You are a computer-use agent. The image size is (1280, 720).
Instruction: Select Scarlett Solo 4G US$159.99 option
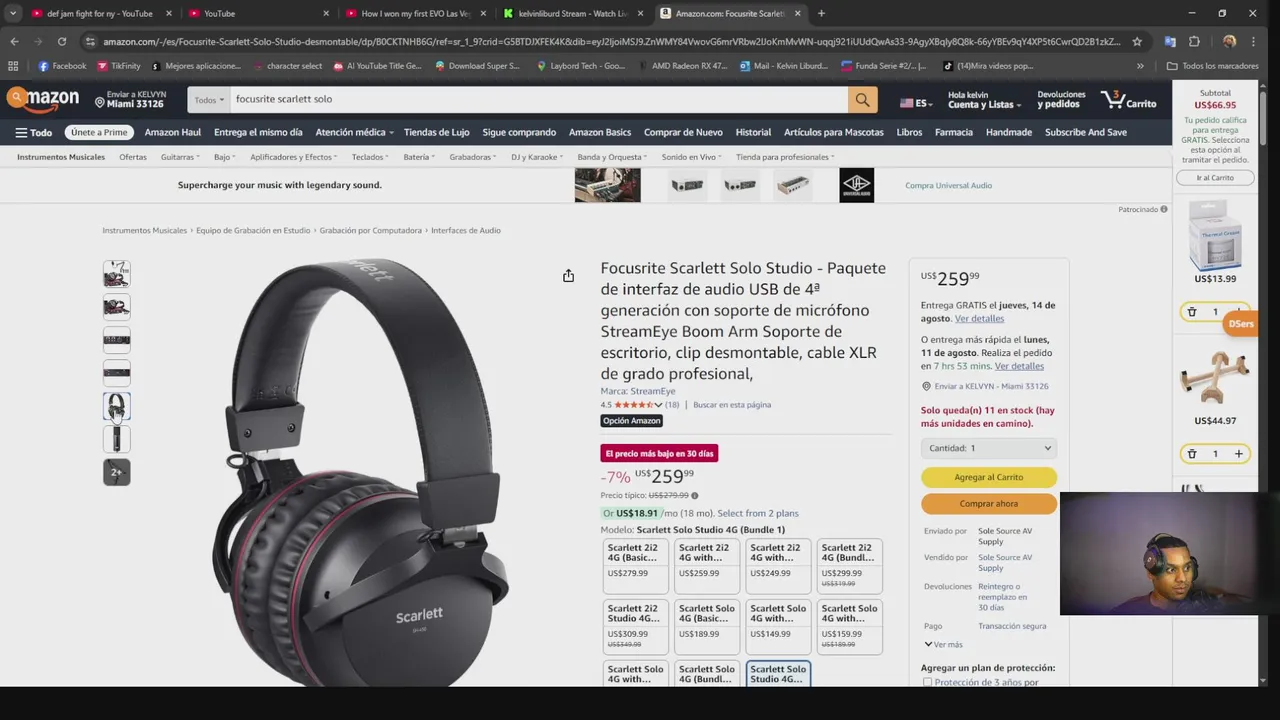[x=849, y=627]
